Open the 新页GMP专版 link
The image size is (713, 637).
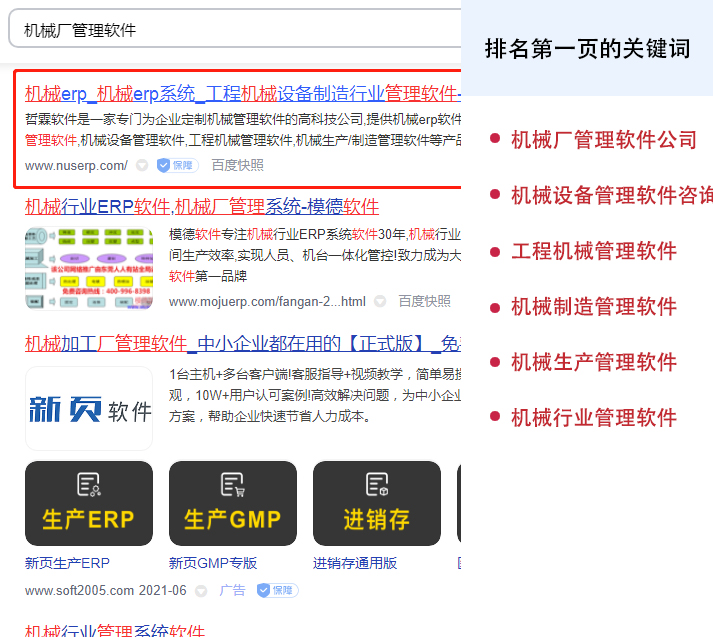click(213, 563)
